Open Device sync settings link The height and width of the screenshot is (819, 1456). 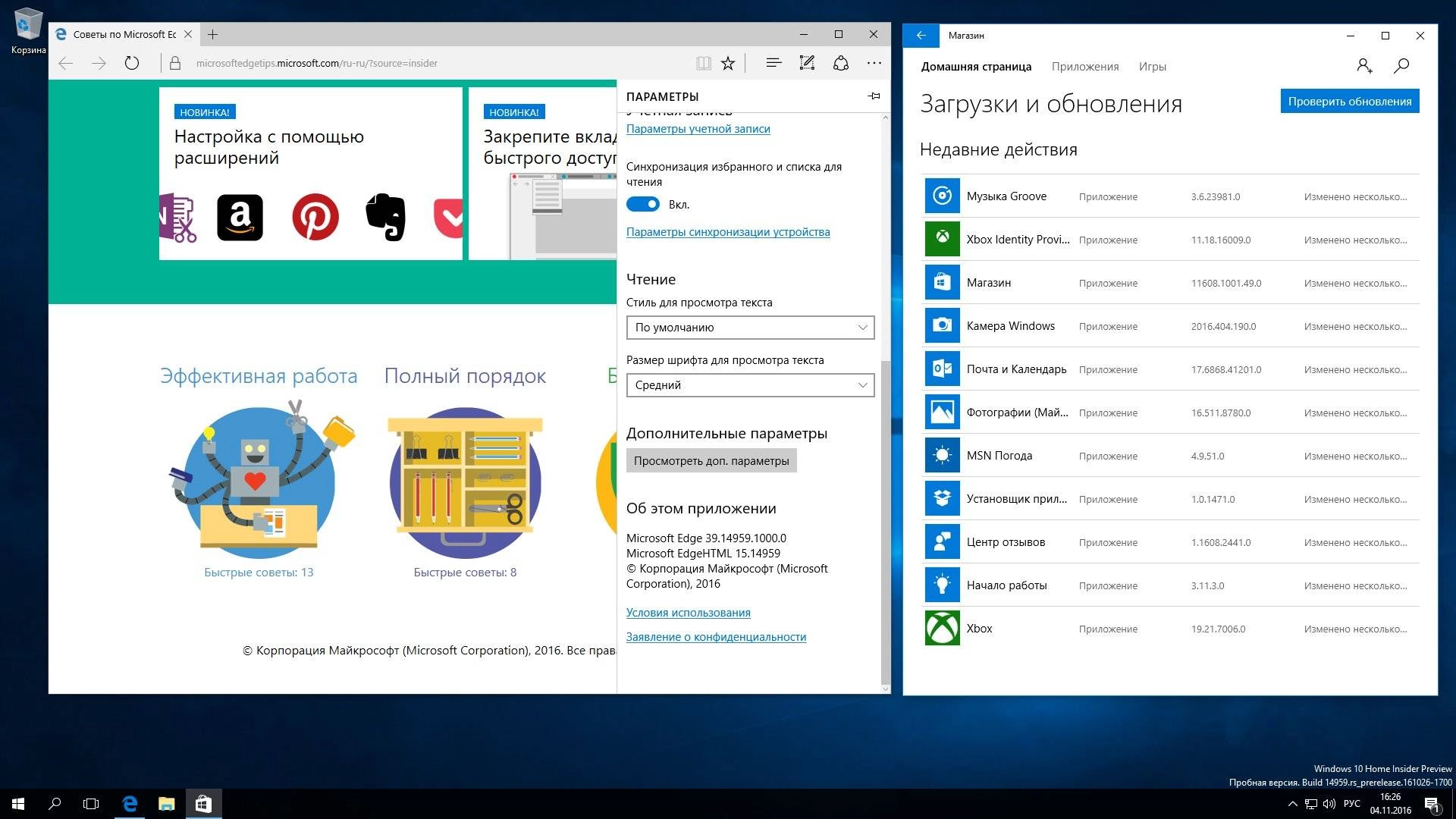(728, 232)
